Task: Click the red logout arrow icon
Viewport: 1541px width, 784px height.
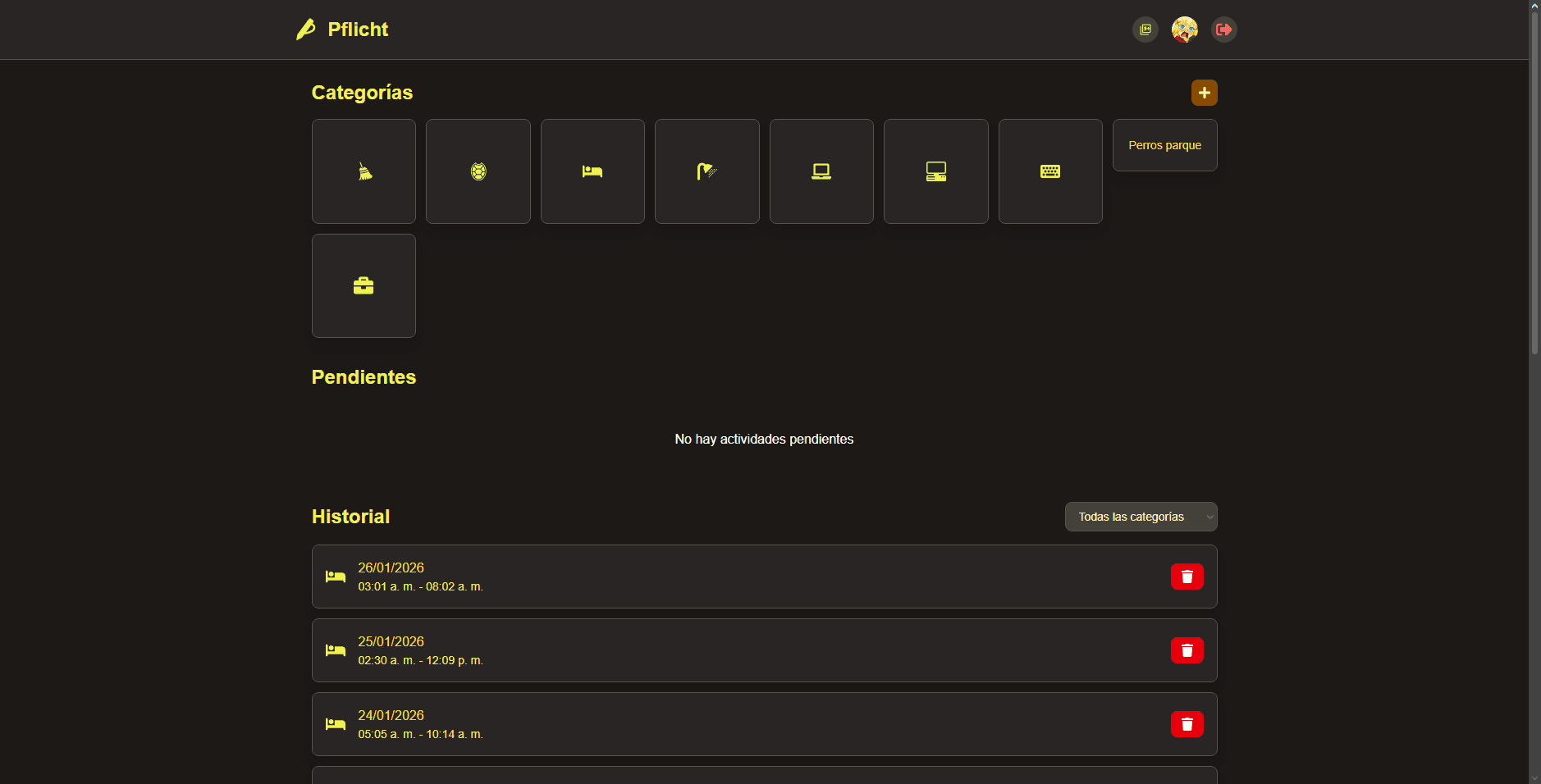Action: coord(1223,30)
